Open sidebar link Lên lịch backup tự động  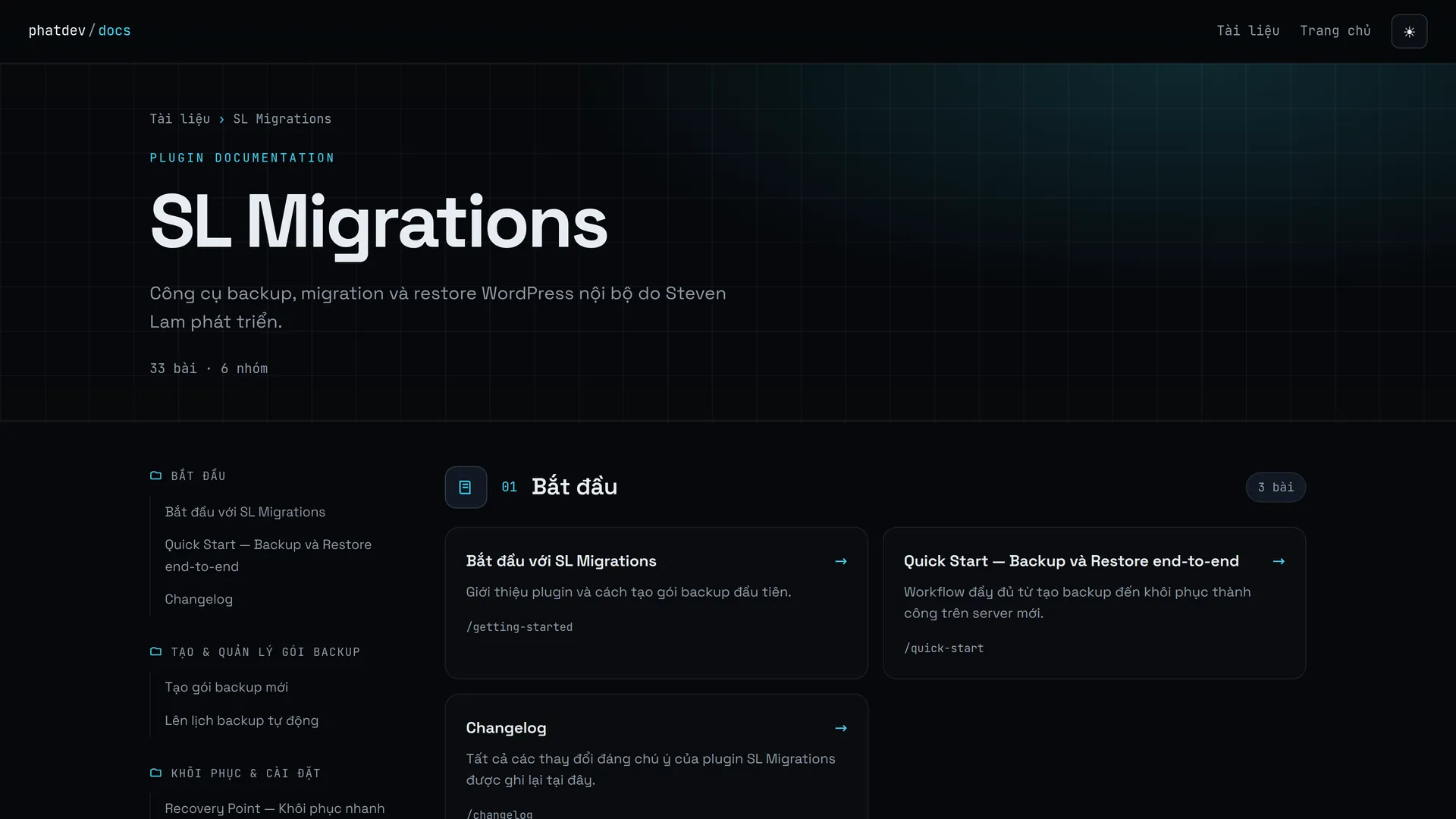(x=241, y=720)
